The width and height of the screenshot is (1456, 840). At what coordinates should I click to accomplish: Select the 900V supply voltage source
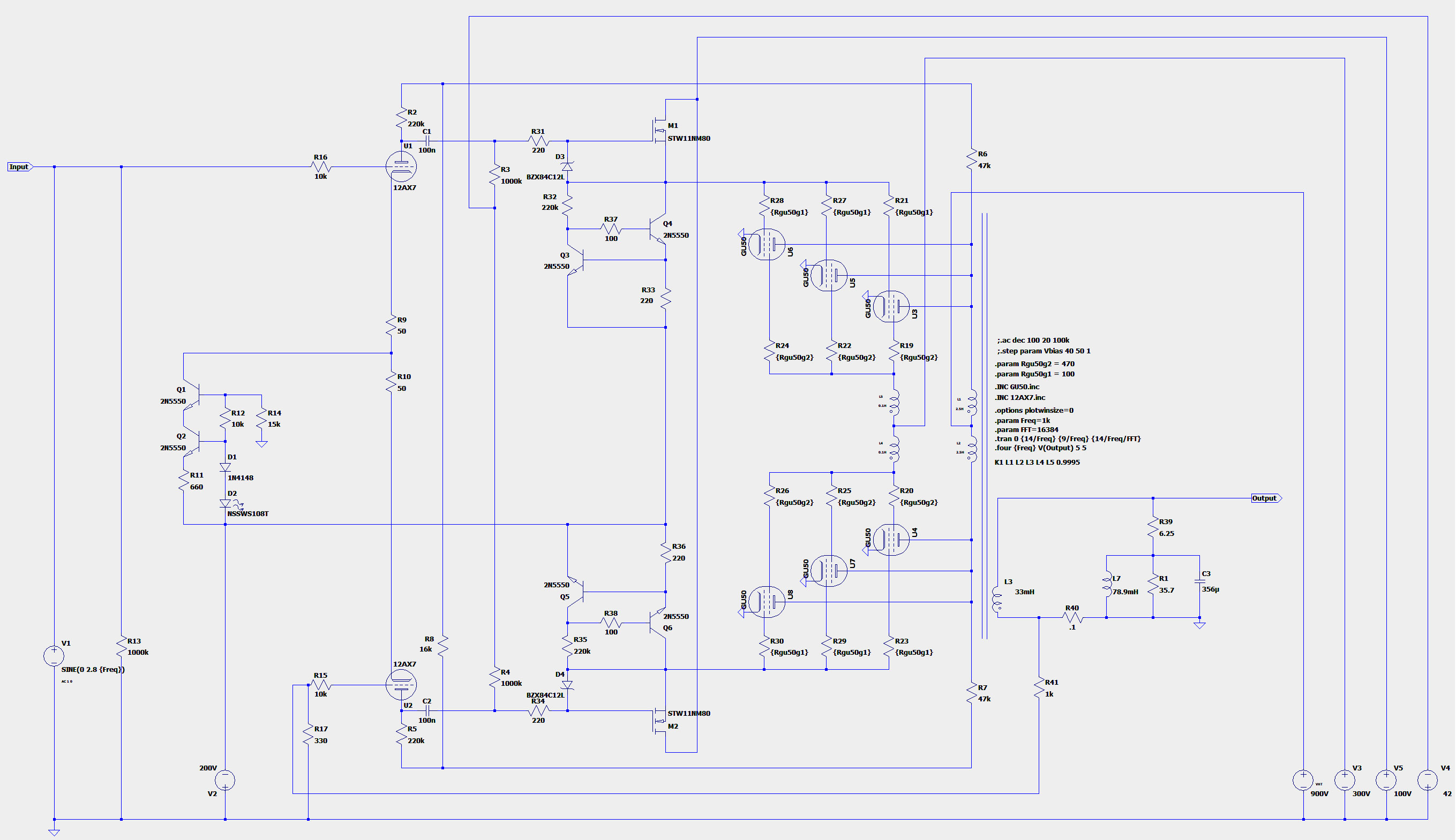1303,780
